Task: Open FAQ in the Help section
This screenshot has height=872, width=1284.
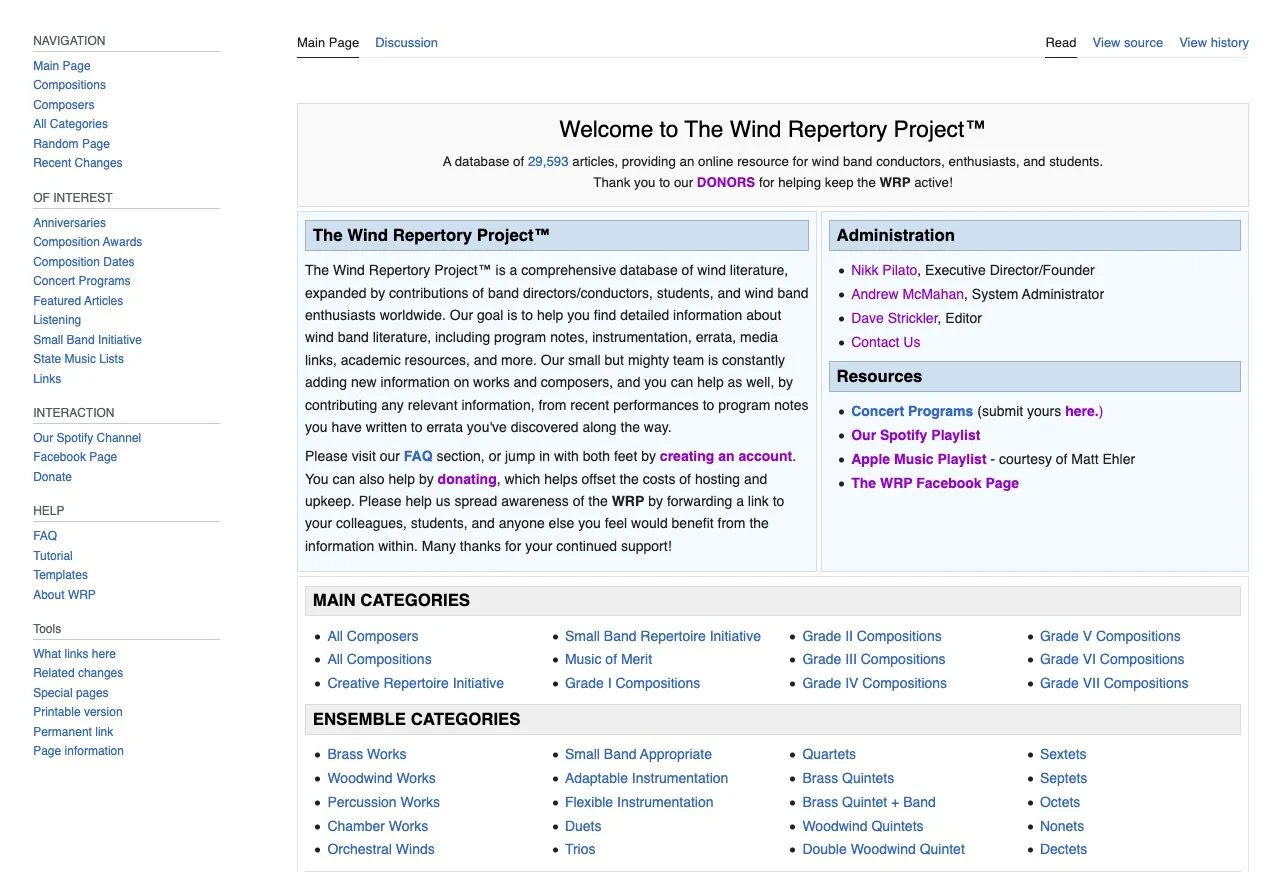Action: 45,536
